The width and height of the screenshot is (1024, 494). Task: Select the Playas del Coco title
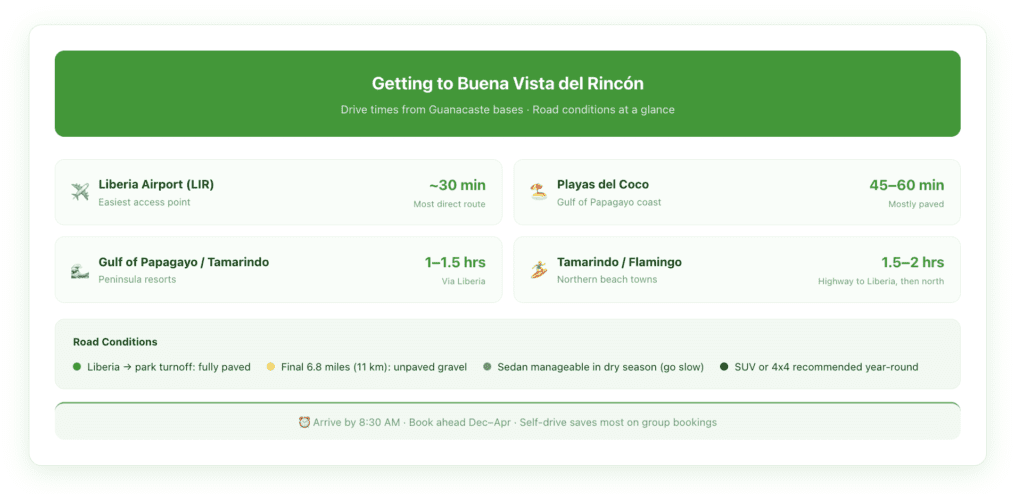(x=603, y=185)
